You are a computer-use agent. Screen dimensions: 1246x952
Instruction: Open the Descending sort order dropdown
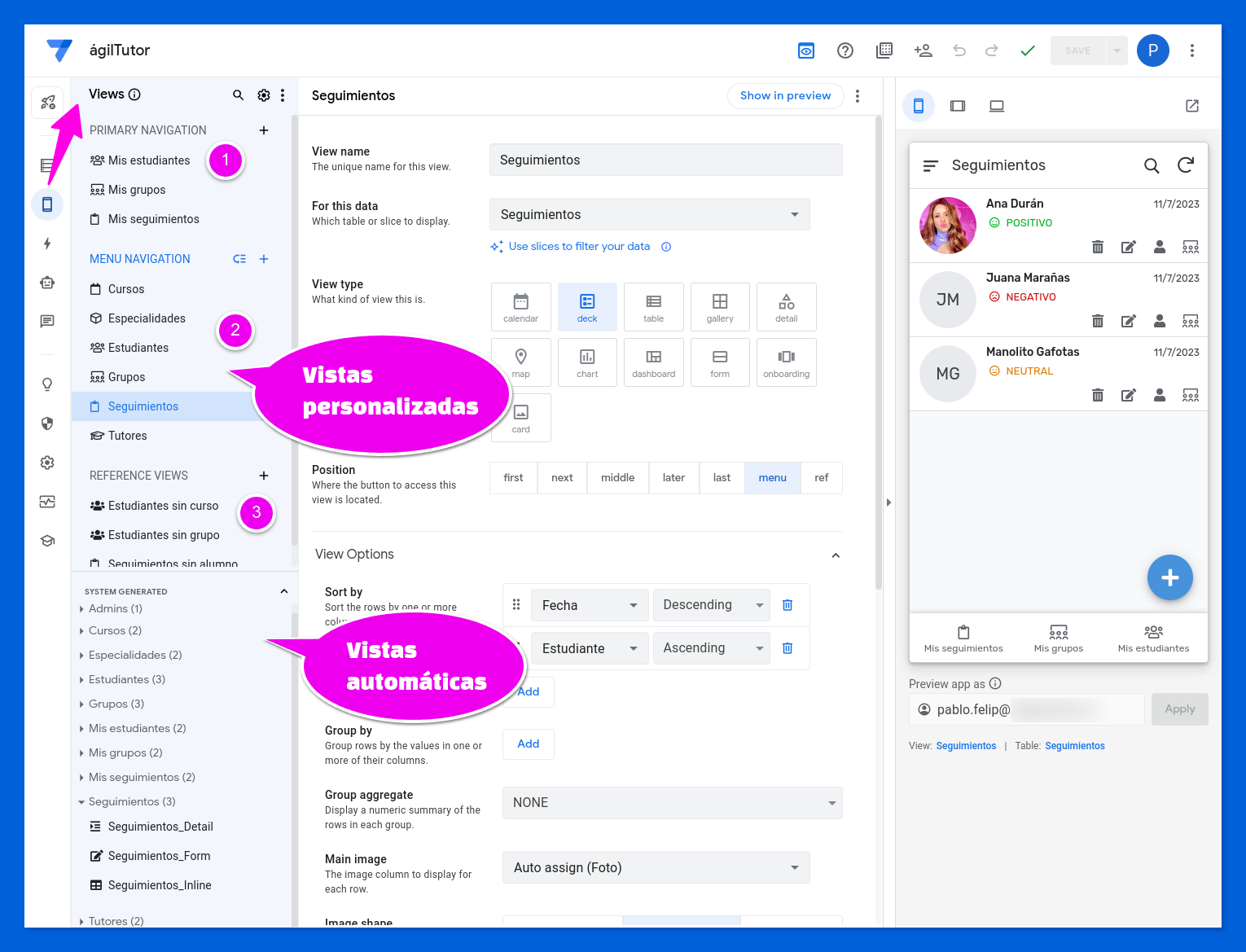(712, 605)
